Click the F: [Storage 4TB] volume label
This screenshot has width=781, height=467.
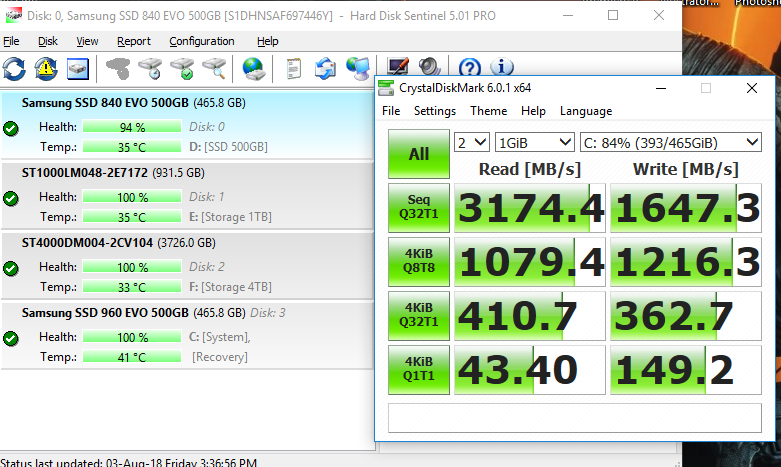click(230, 287)
